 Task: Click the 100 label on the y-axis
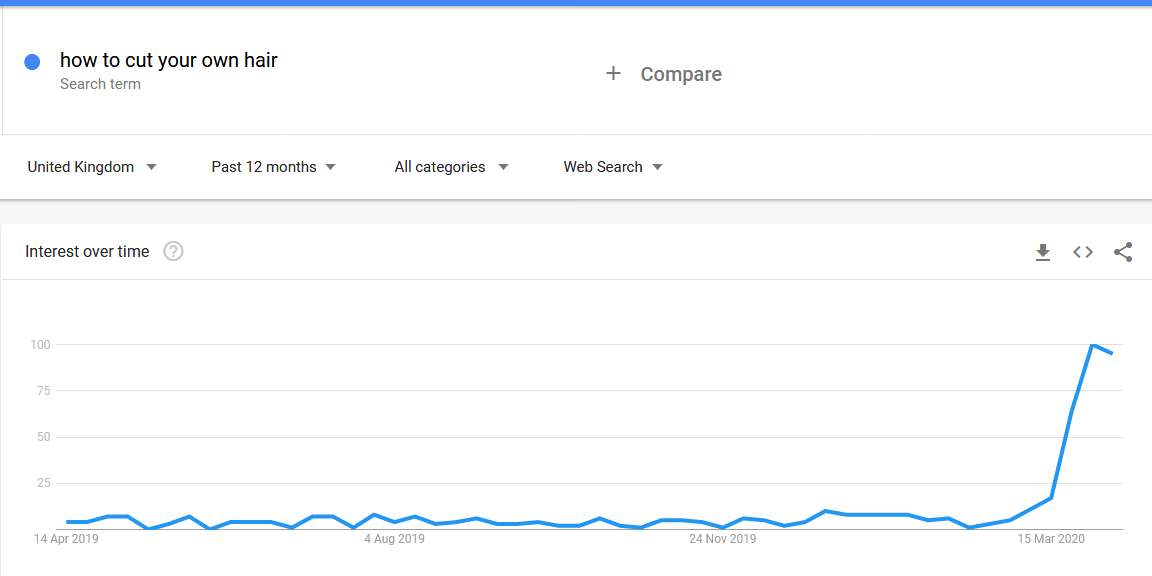40,345
